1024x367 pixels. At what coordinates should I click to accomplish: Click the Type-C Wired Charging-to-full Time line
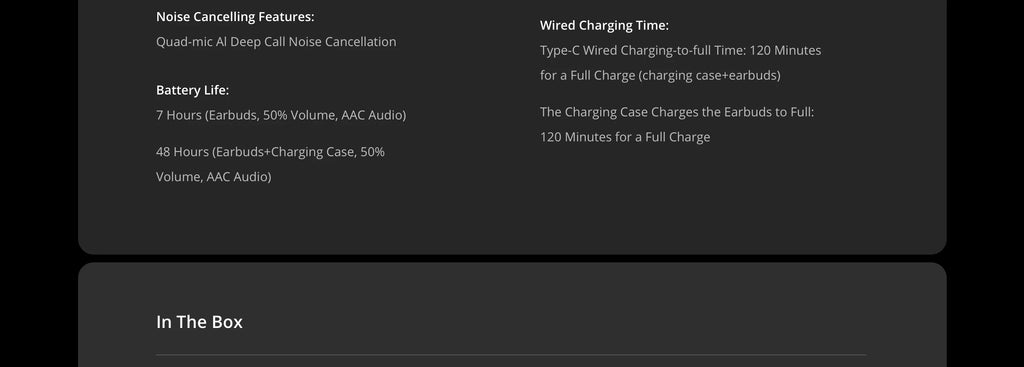point(680,50)
